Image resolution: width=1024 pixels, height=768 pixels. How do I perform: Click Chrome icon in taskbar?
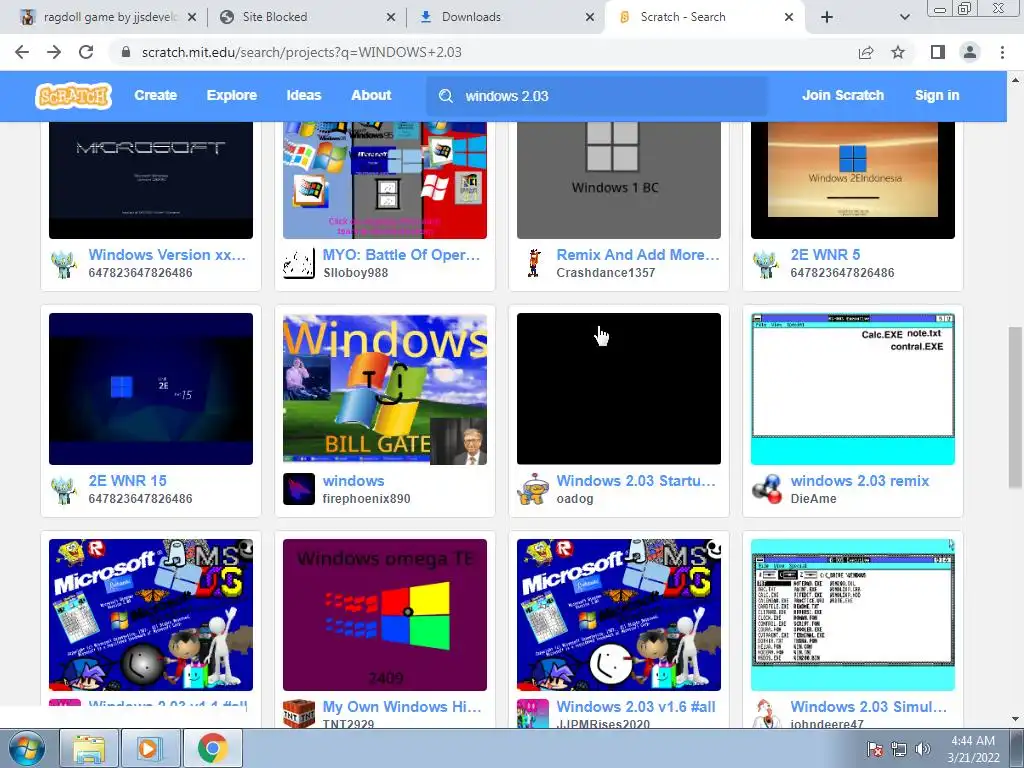pyautogui.click(x=212, y=748)
